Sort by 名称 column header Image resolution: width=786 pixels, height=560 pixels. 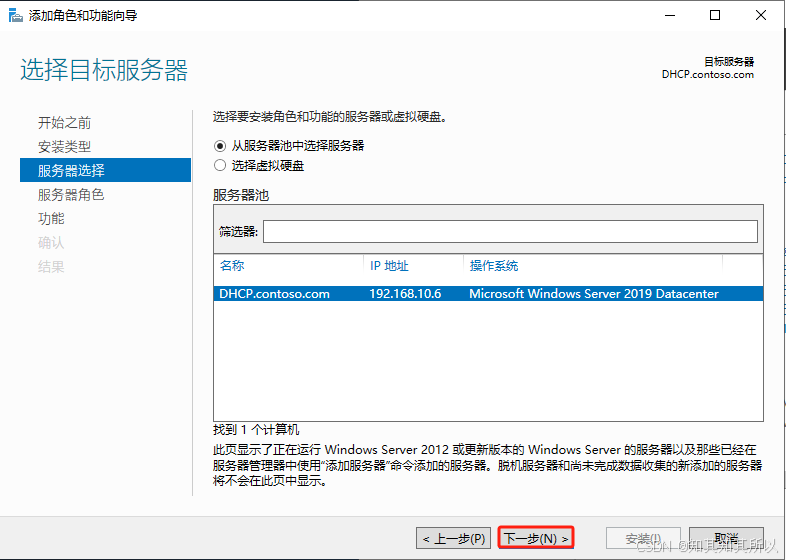pos(232,266)
